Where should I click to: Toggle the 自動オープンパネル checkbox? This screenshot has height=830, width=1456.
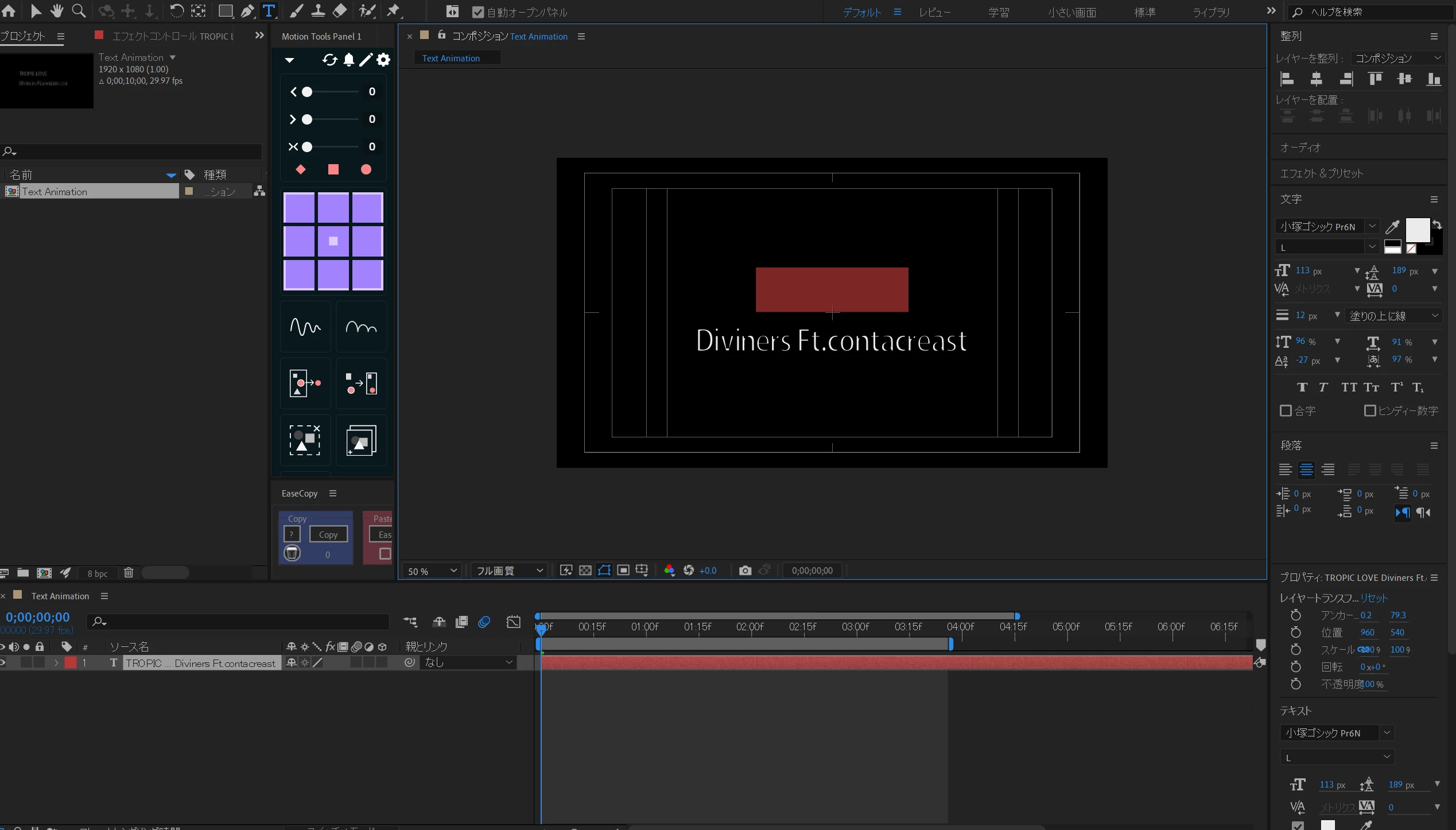(x=477, y=12)
